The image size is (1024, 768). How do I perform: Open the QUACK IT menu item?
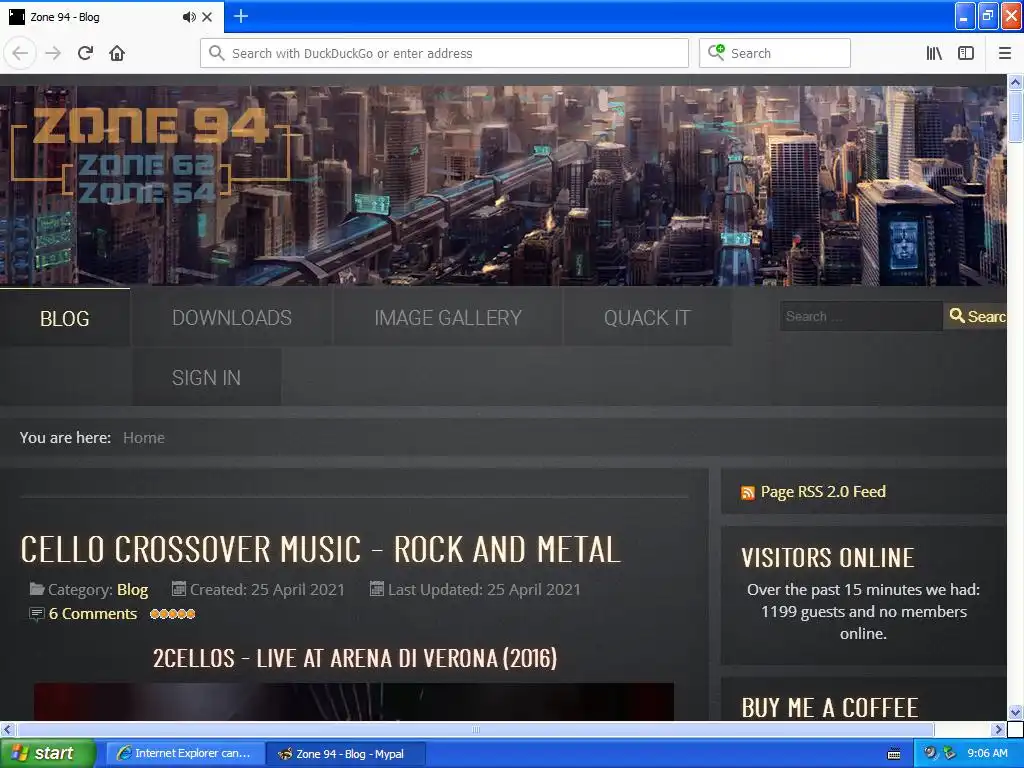tap(647, 317)
